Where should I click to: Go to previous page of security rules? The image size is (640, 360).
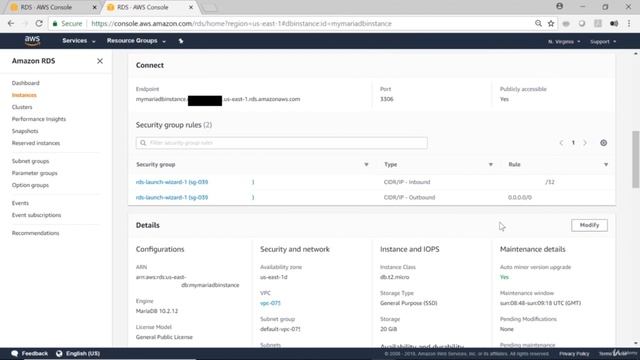coord(561,143)
